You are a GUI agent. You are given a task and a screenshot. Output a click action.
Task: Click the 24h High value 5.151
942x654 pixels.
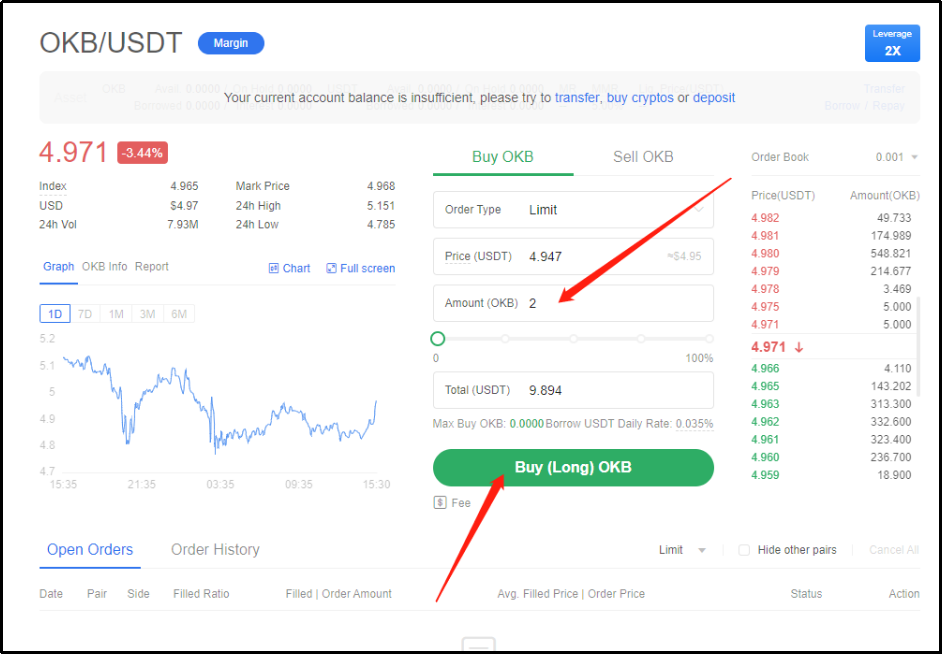tap(381, 205)
